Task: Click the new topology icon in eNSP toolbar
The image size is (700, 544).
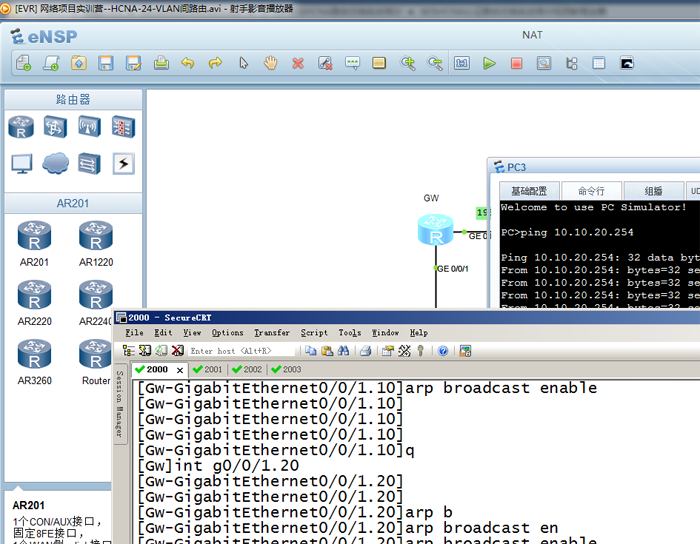Action: 24,63
